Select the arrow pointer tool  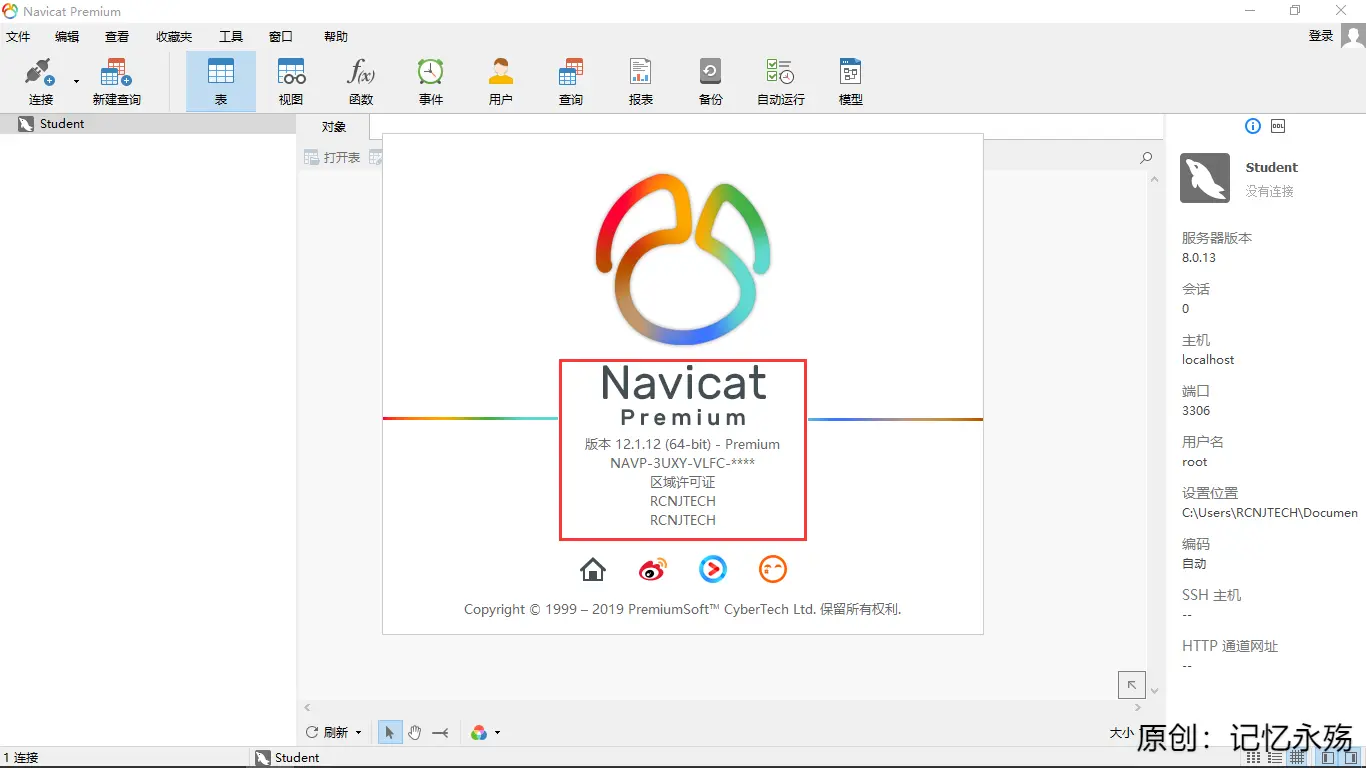[x=390, y=733]
